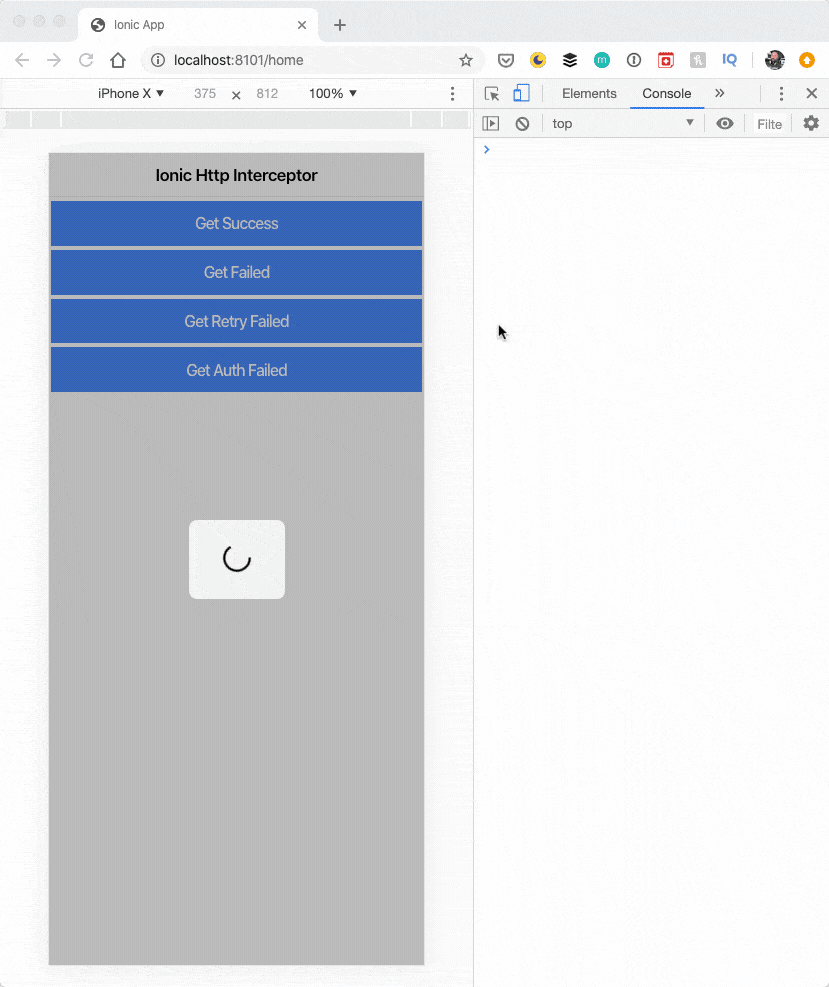829x987 pixels.
Task: Open console settings gear
Action: coord(811,123)
